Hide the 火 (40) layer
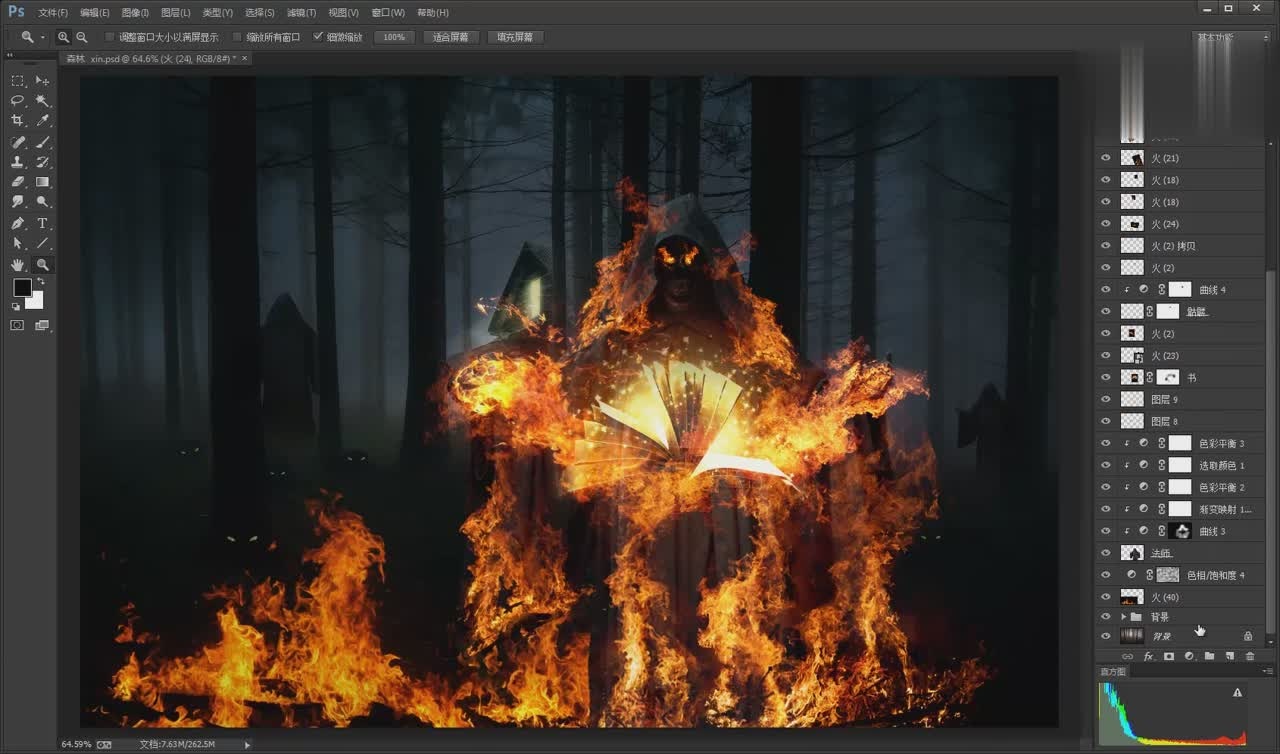 coord(1105,597)
